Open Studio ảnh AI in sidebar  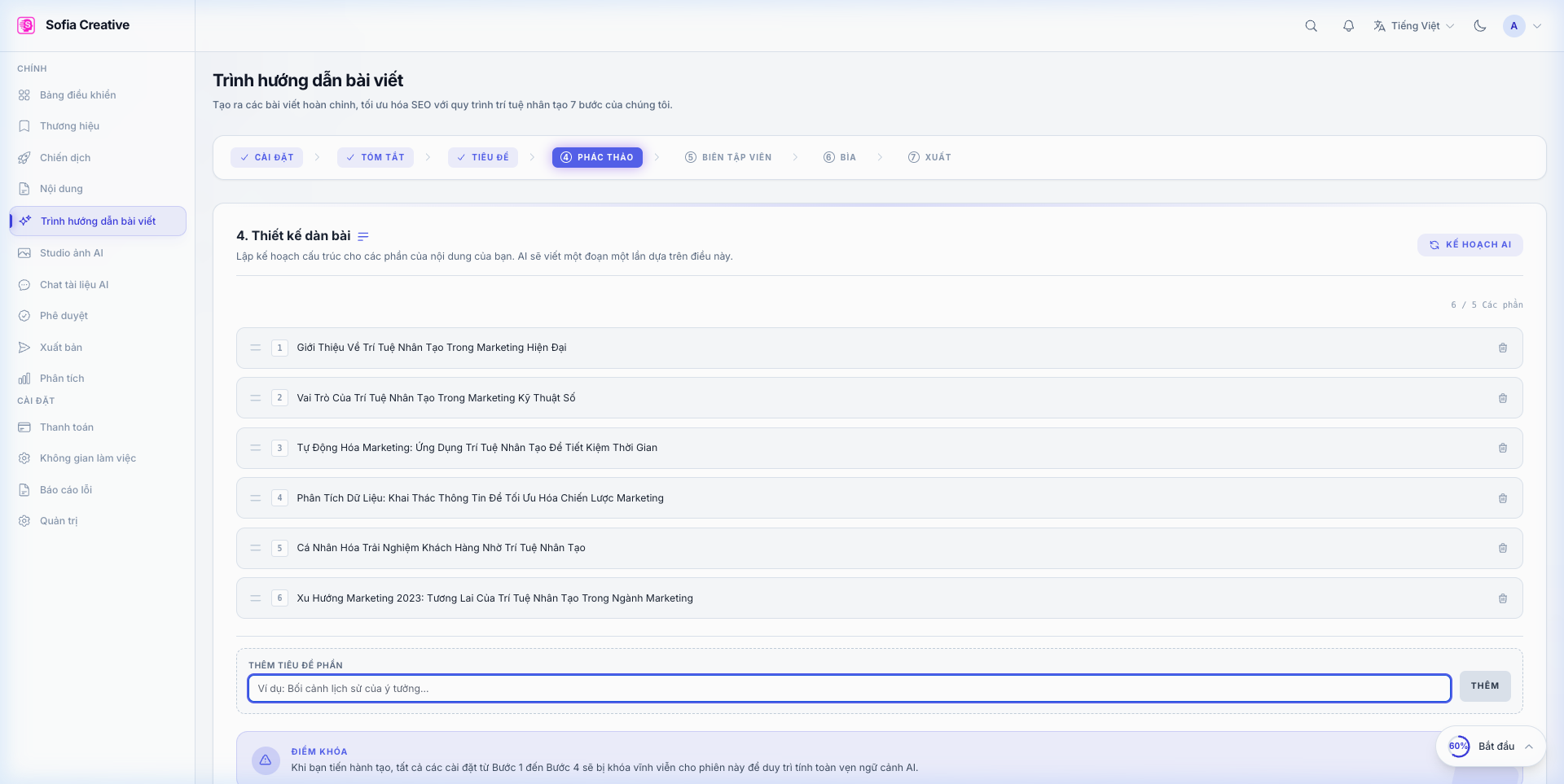(72, 253)
